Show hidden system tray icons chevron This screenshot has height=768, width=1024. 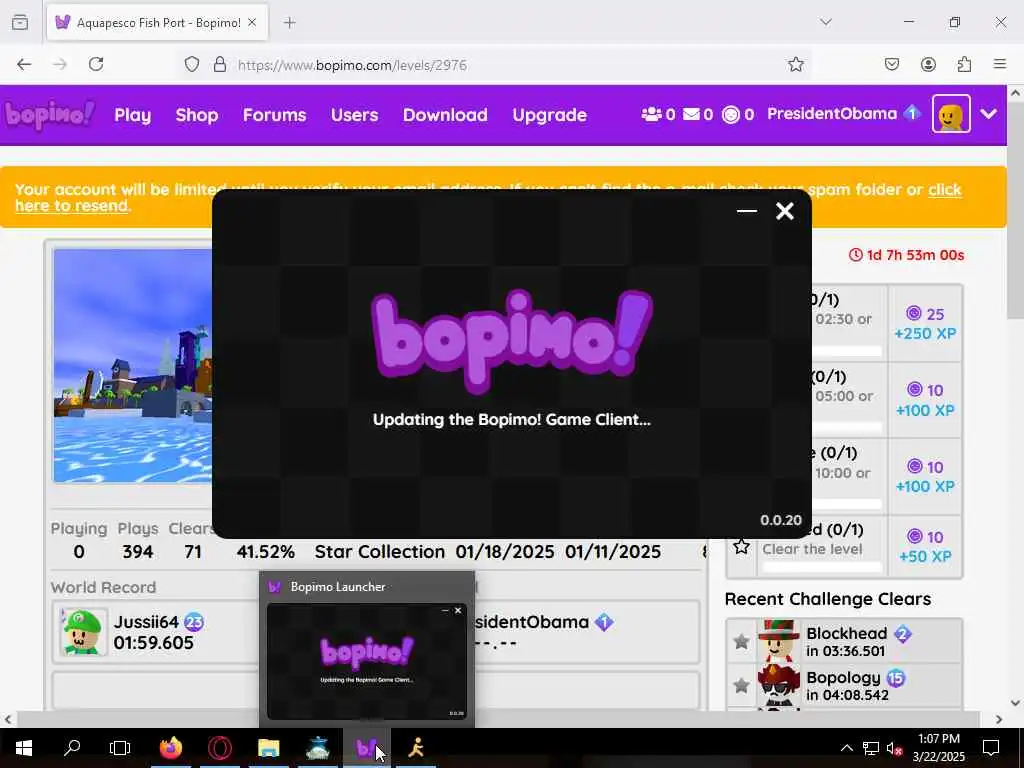point(846,748)
